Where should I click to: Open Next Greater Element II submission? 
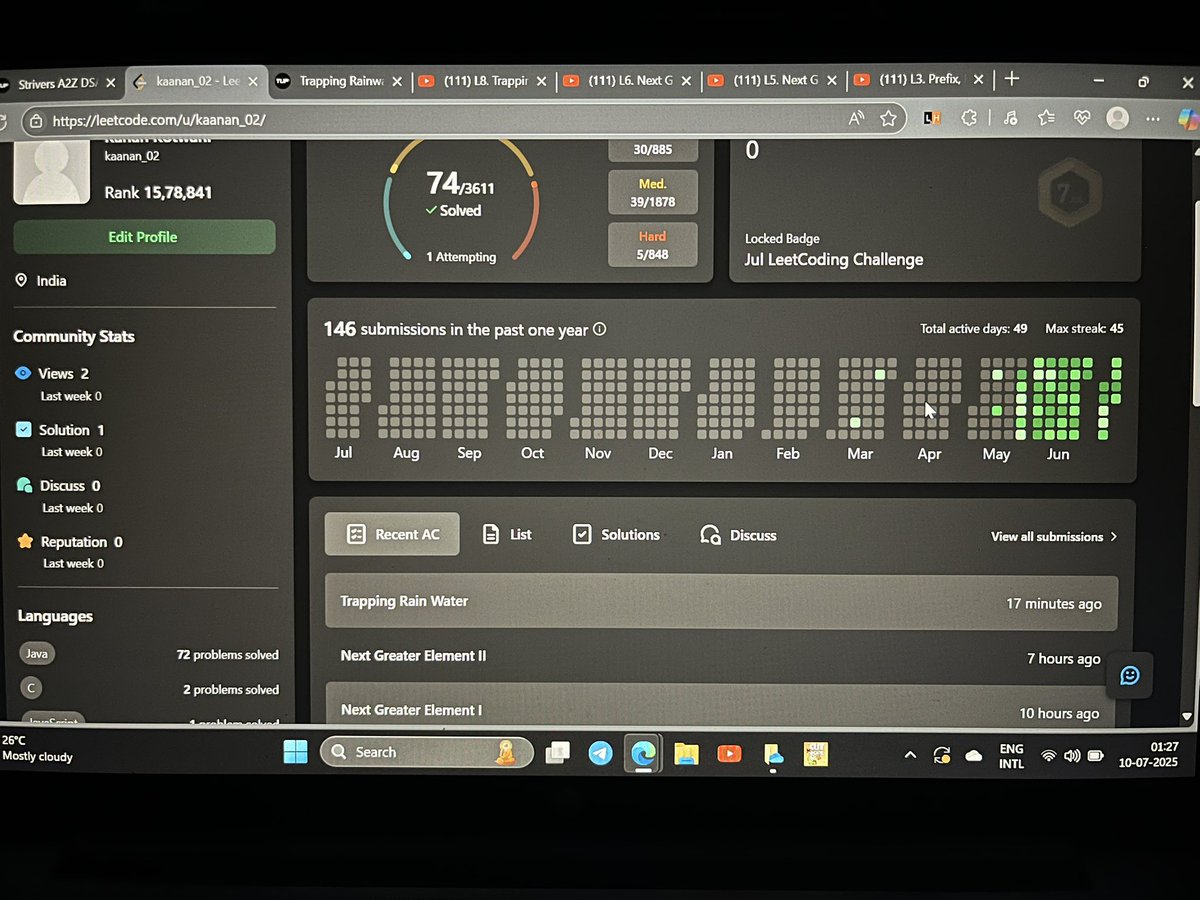[x=721, y=657]
